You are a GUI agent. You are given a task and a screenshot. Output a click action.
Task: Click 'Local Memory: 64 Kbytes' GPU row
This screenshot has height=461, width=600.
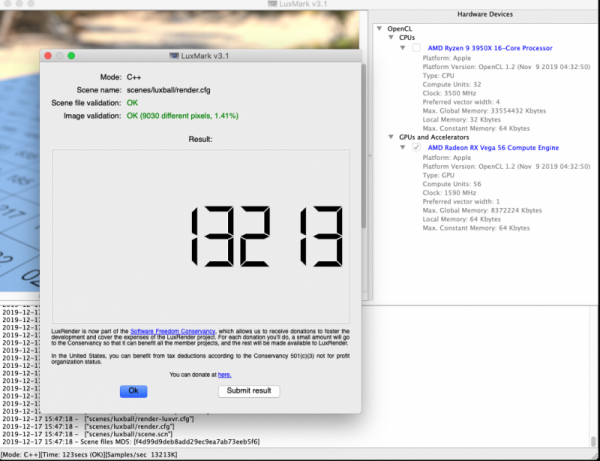(x=461, y=219)
